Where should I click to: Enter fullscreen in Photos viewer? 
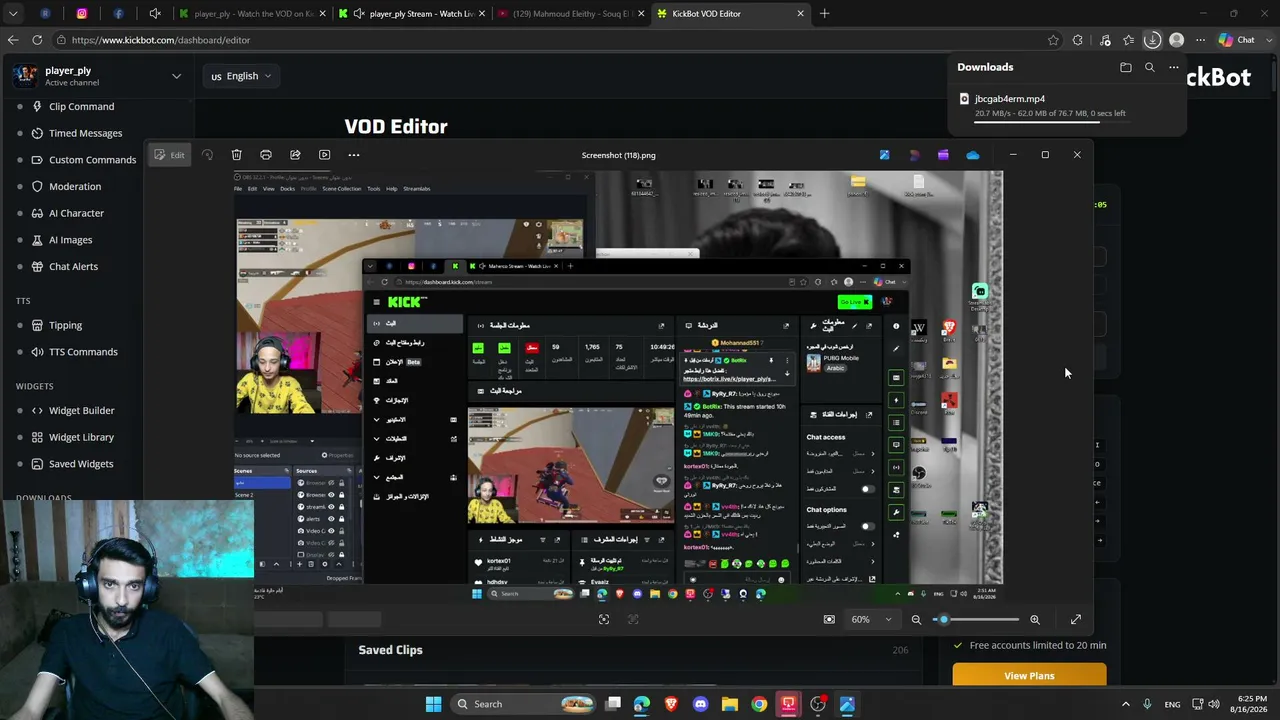pyautogui.click(x=1076, y=620)
